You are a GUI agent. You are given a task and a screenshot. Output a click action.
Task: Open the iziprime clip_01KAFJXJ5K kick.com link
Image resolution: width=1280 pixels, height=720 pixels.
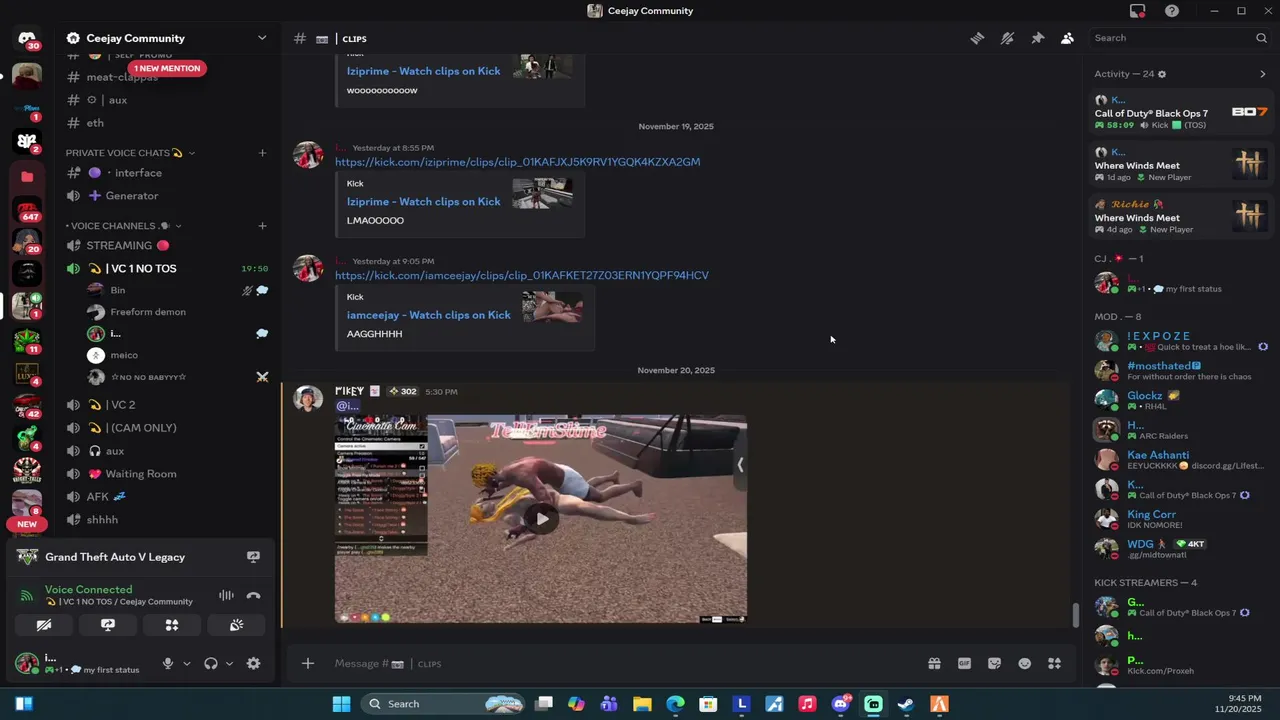click(517, 162)
